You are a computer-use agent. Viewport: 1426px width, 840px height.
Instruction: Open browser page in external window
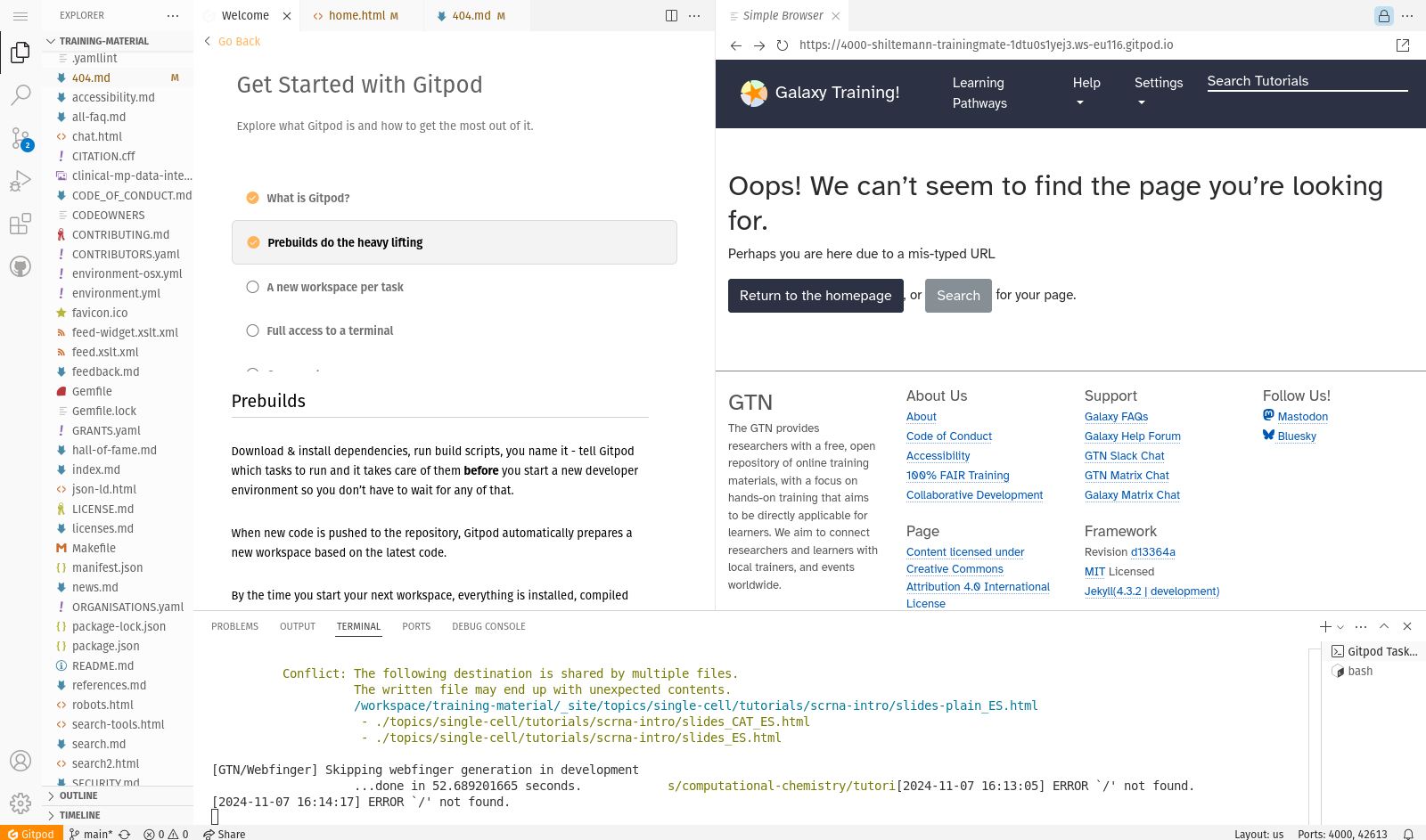click(x=1403, y=45)
